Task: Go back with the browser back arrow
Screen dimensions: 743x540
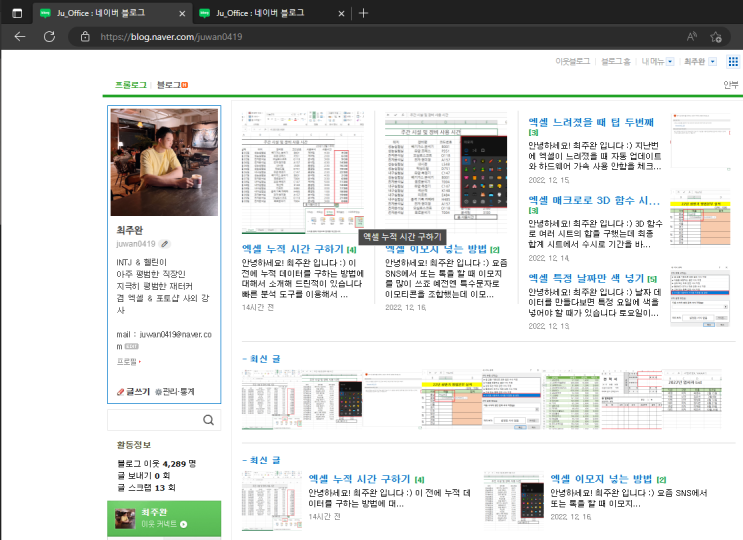Action: point(19,36)
